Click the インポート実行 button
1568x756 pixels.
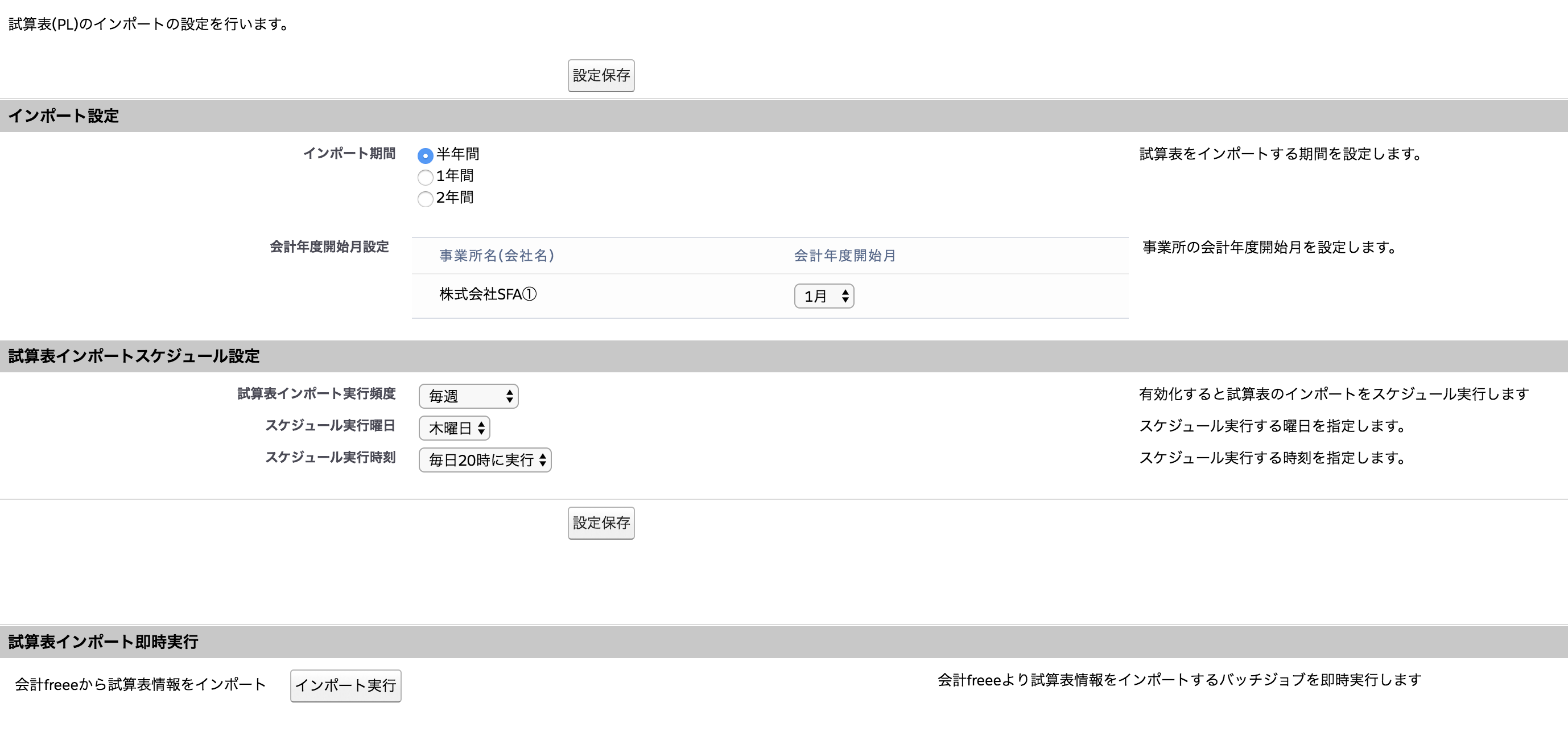[345, 685]
